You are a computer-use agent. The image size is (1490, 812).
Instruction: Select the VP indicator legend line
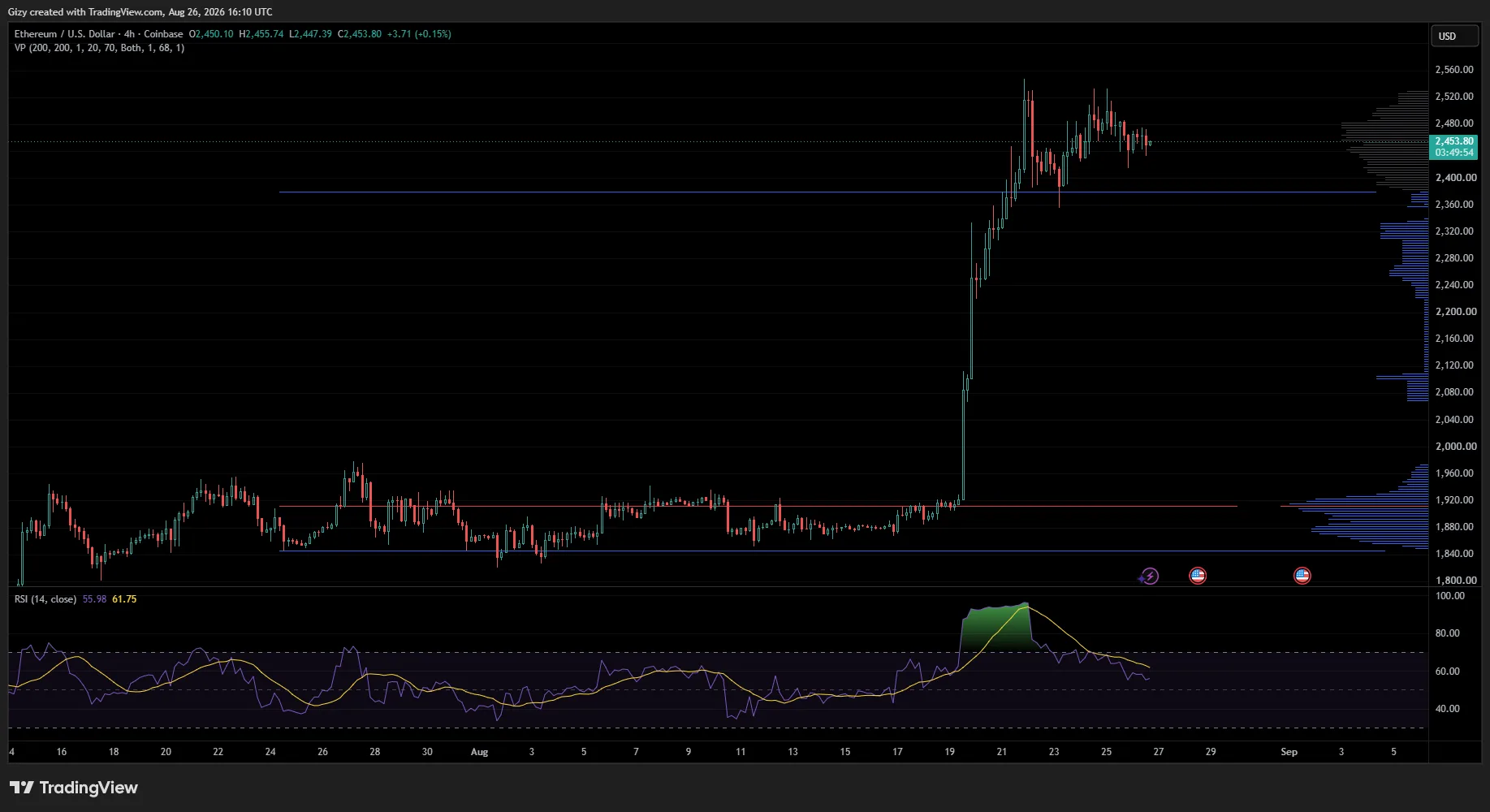[x=99, y=48]
